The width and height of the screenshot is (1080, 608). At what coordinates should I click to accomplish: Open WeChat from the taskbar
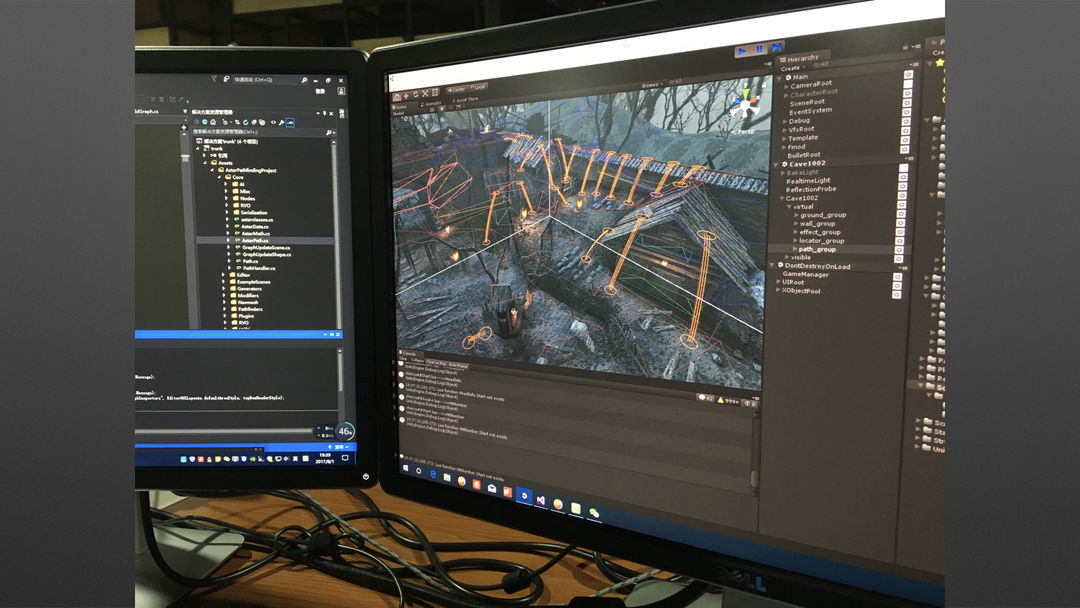594,512
